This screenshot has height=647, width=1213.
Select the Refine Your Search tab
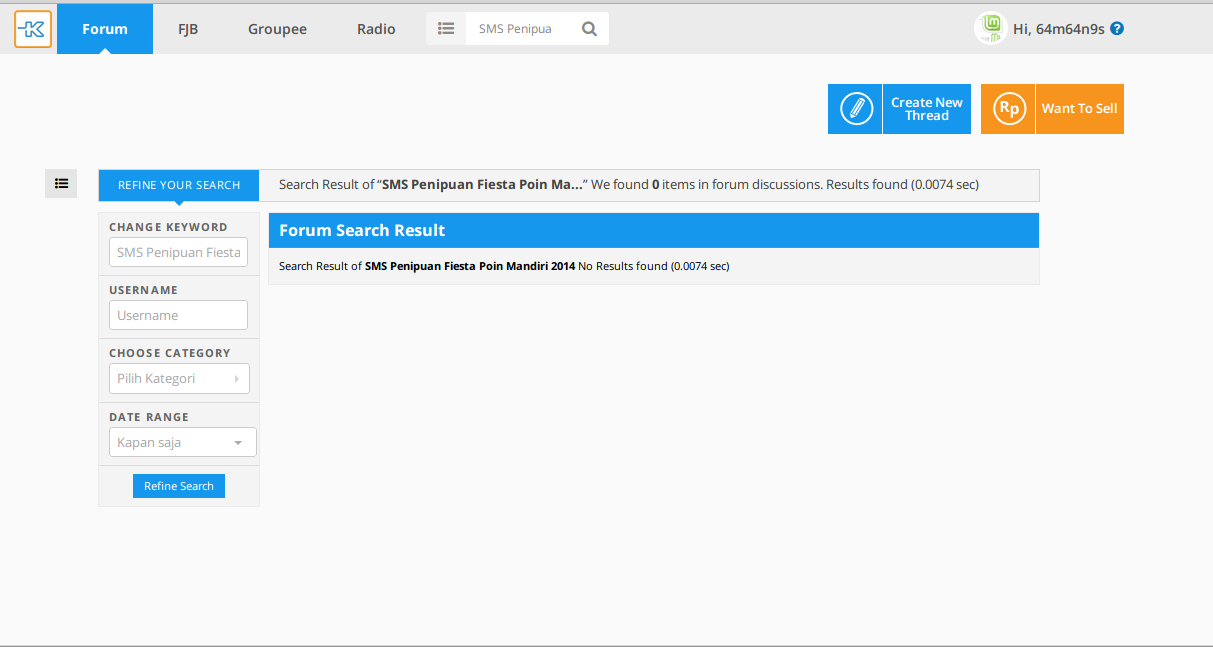[179, 185]
